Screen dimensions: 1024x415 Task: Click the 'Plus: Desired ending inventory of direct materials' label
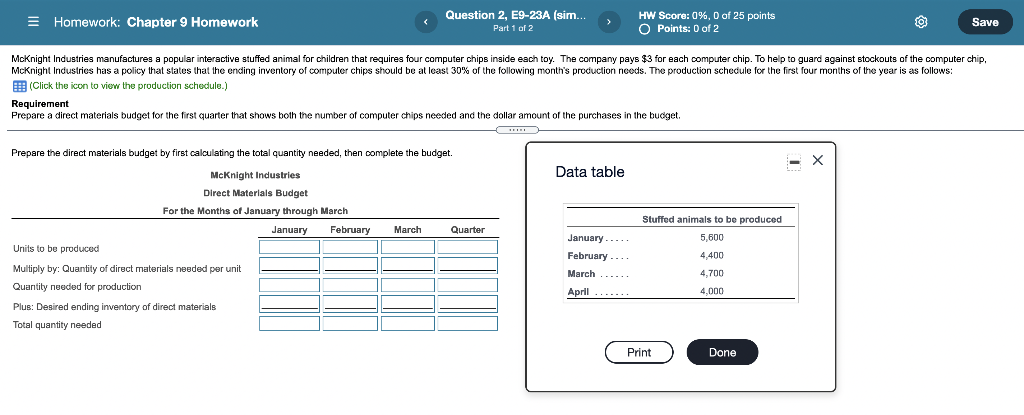pos(114,307)
